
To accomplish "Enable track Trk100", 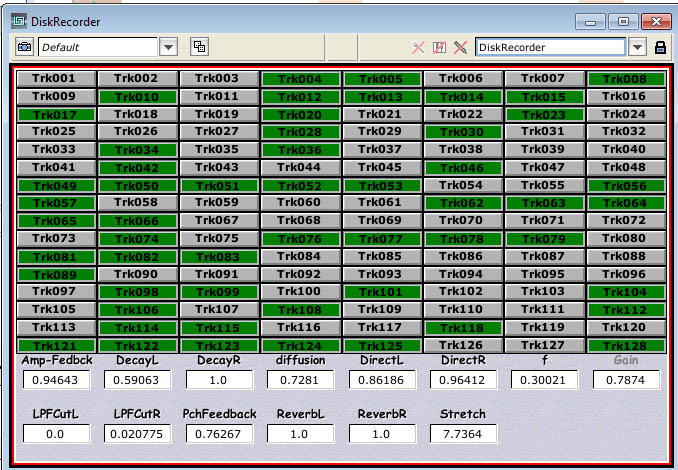I will tap(300, 292).
